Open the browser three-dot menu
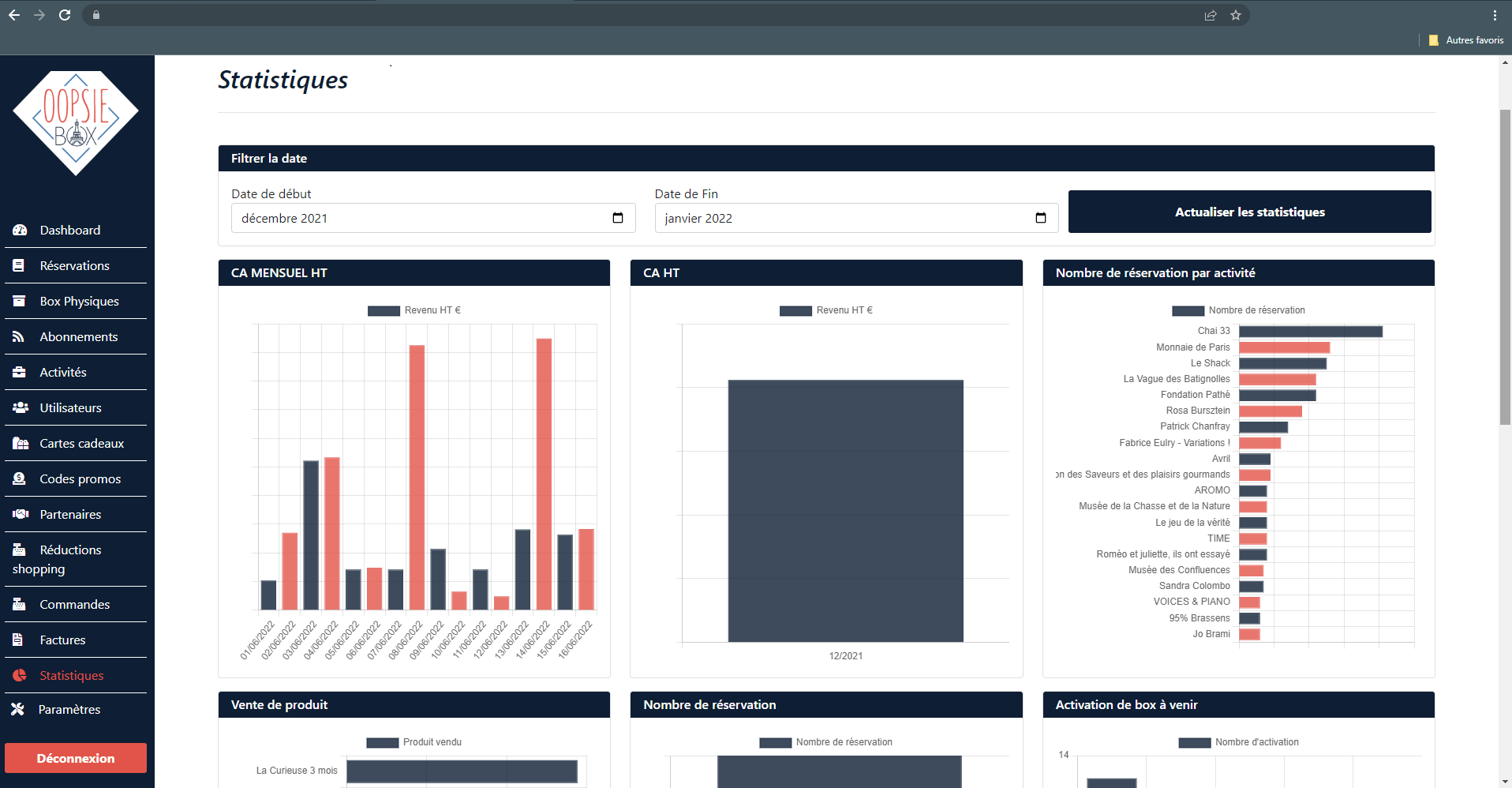The image size is (1512, 788). pyautogui.click(x=1495, y=15)
